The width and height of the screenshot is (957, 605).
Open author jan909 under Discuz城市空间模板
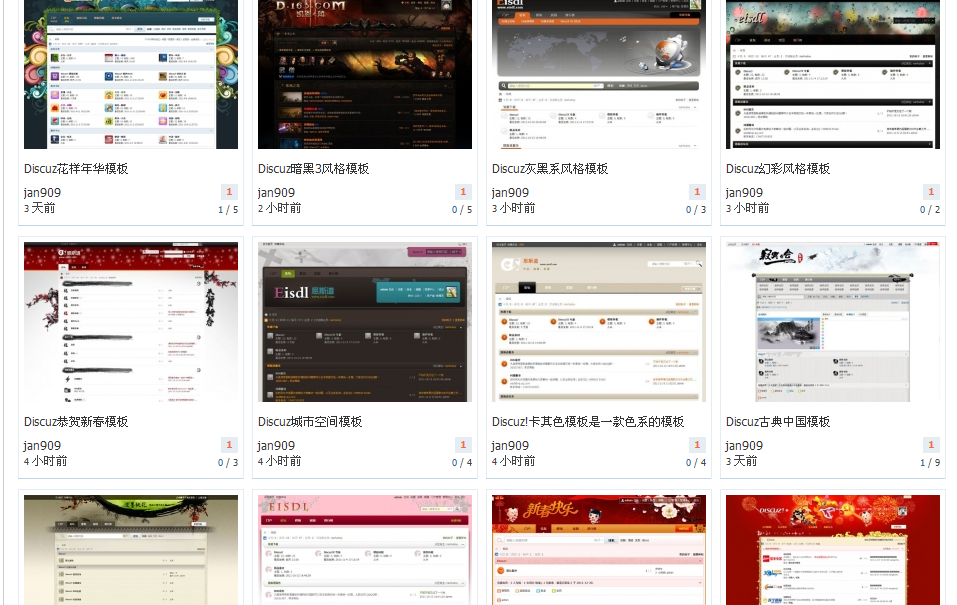click(x=276, y=446)
